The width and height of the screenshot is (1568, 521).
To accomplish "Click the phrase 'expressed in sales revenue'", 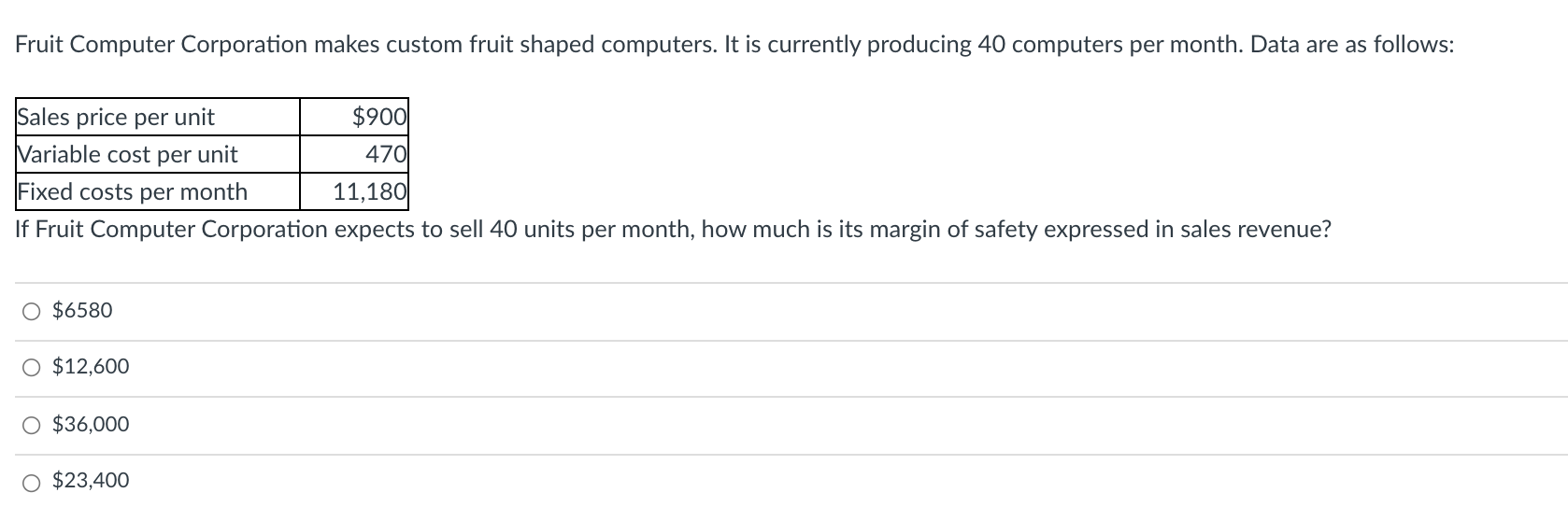I will 1197,230.
